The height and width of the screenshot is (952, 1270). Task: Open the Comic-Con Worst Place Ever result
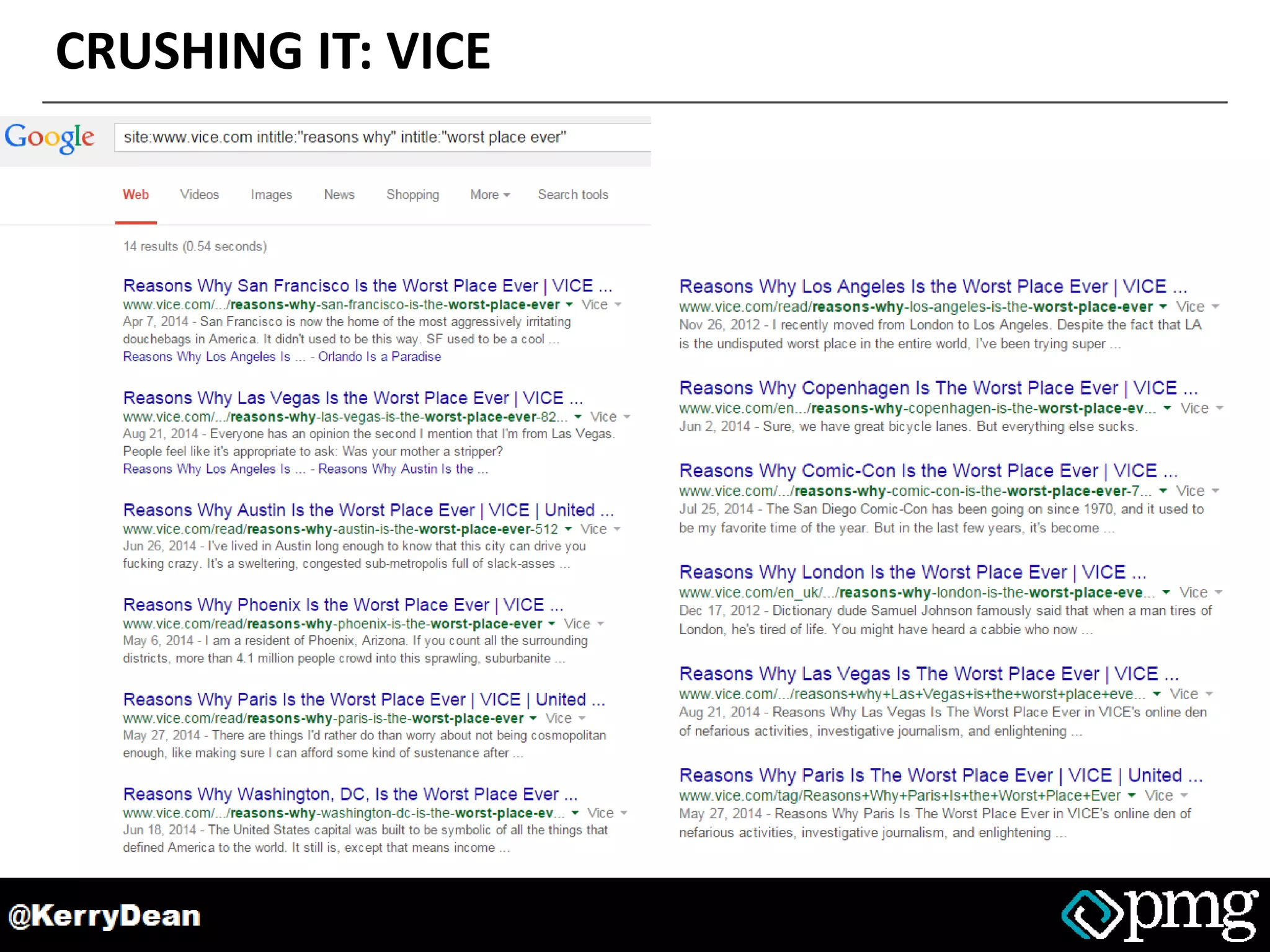928,471
